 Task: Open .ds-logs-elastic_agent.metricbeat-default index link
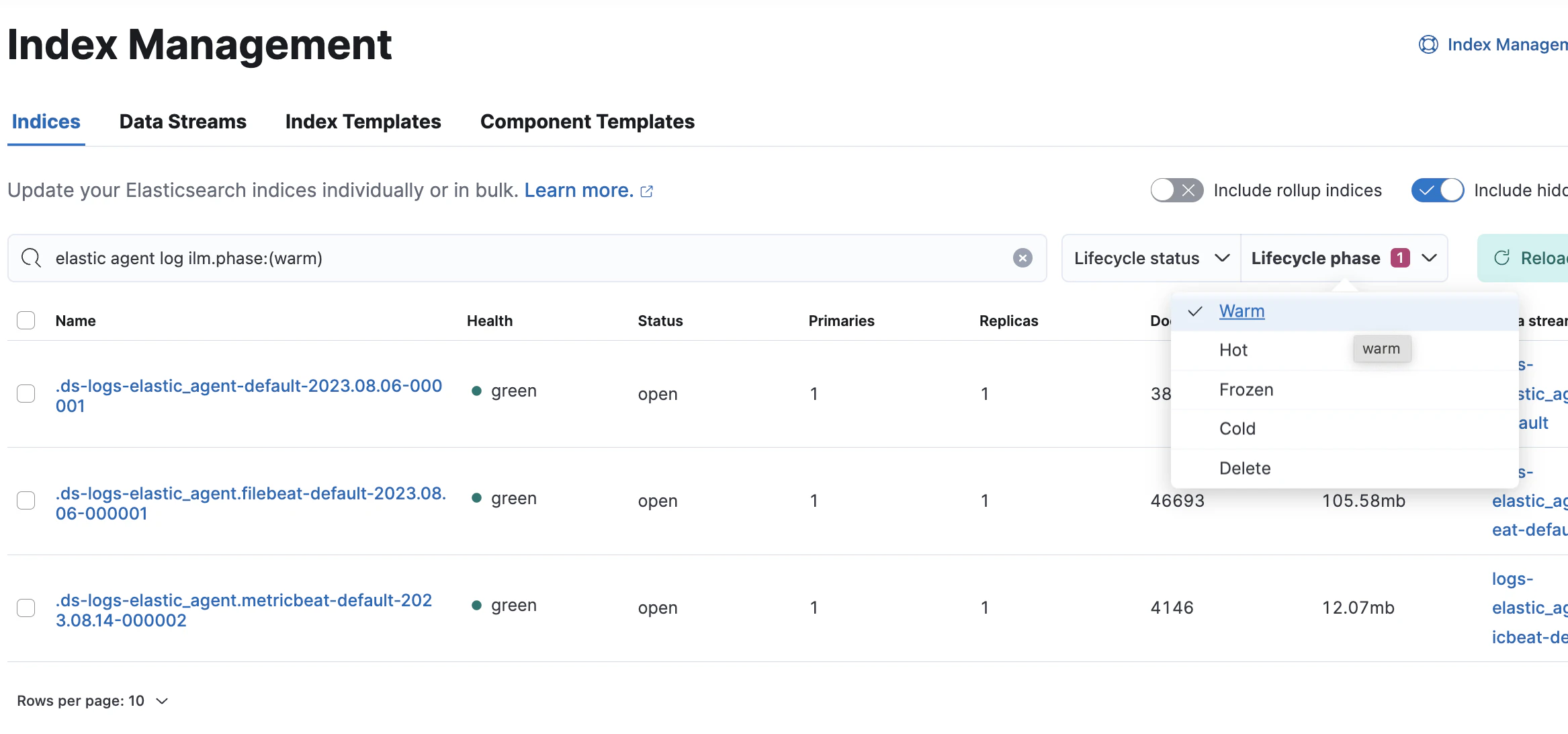244,610
